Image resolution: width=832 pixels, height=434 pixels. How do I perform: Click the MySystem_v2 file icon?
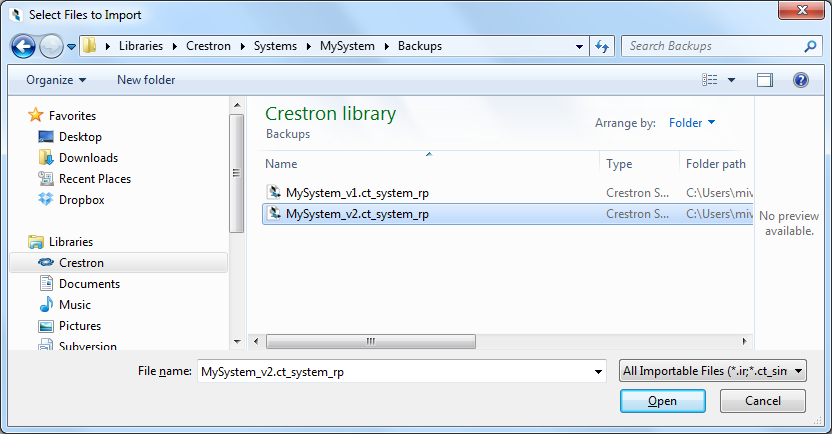[x=274, y=213]
